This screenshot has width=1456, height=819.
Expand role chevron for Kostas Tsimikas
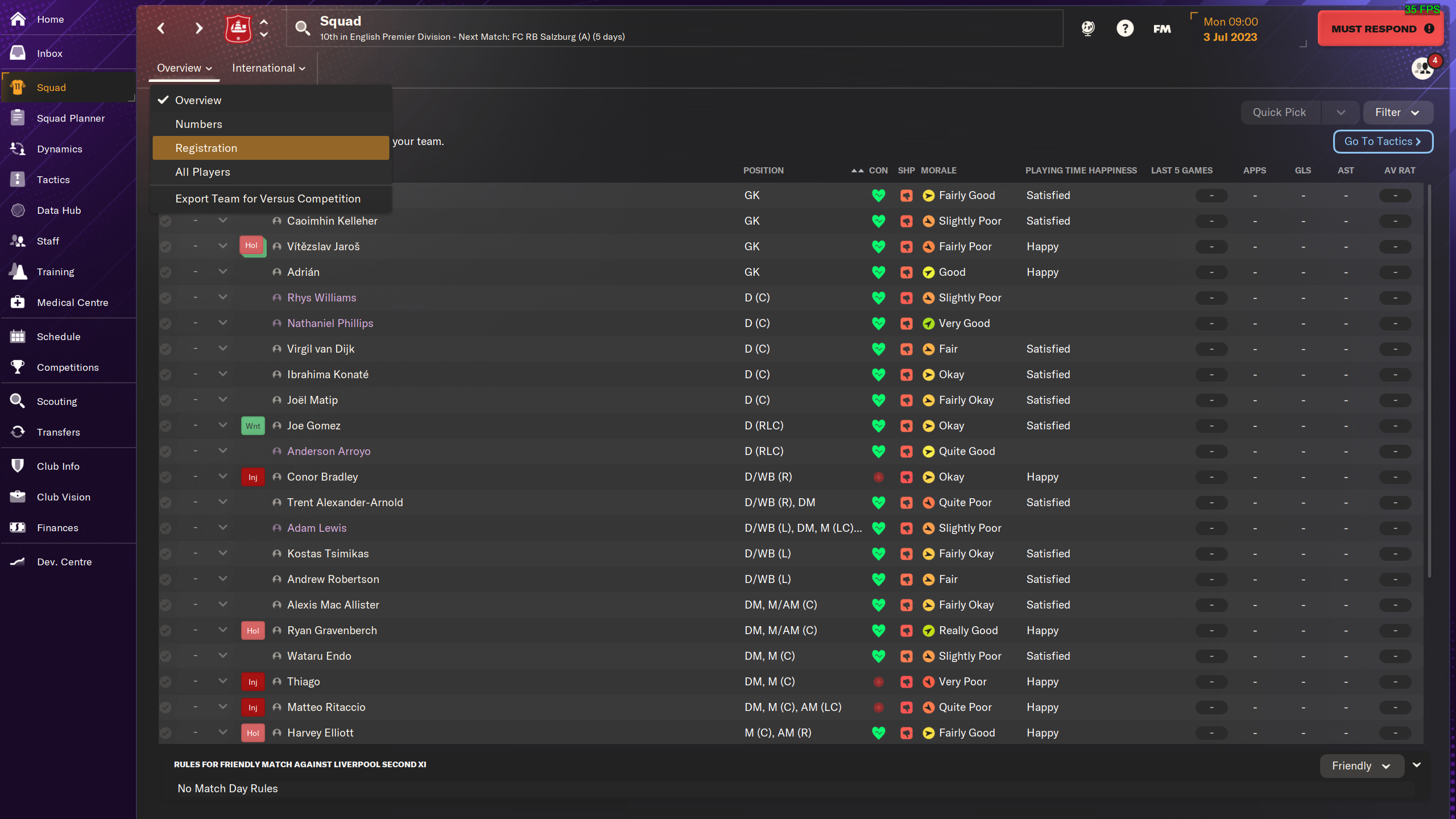point(223,553)
